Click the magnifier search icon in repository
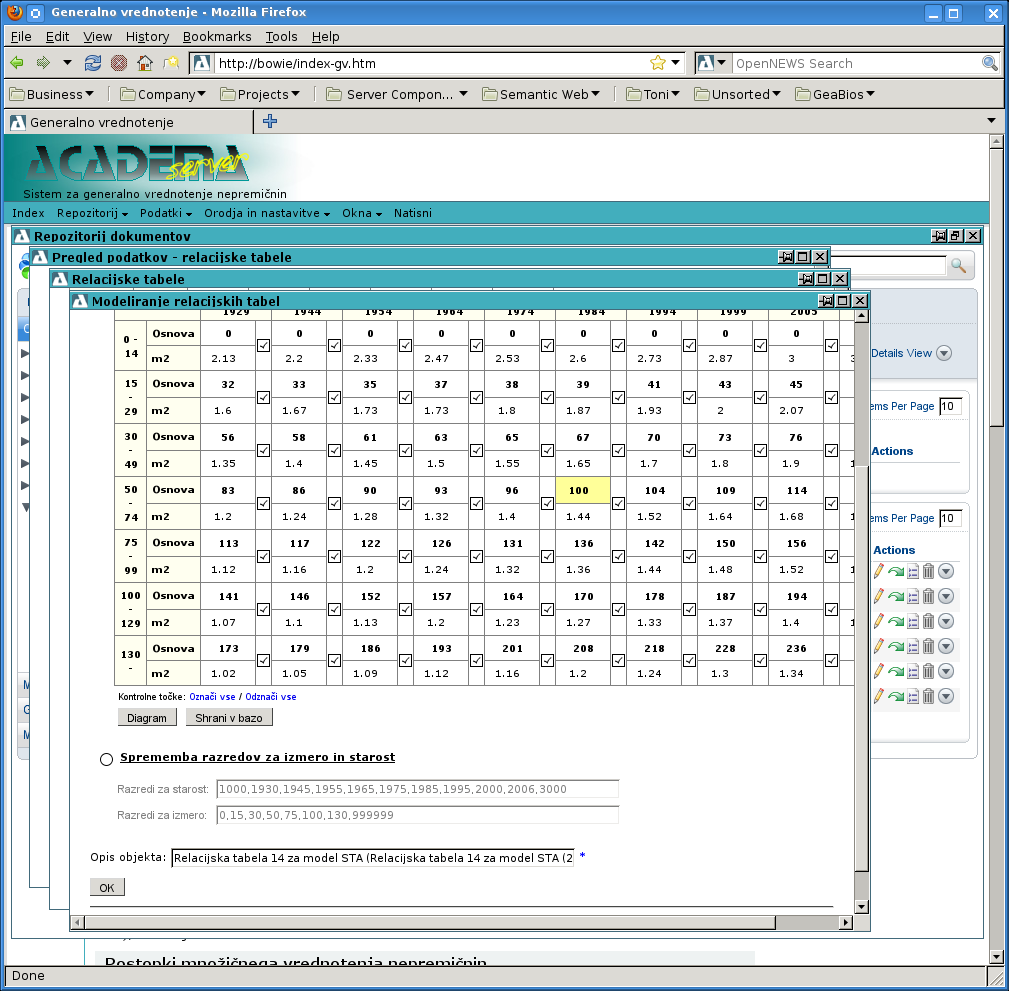This screenshot has height=991, width=1009. [x=958, y=266]
